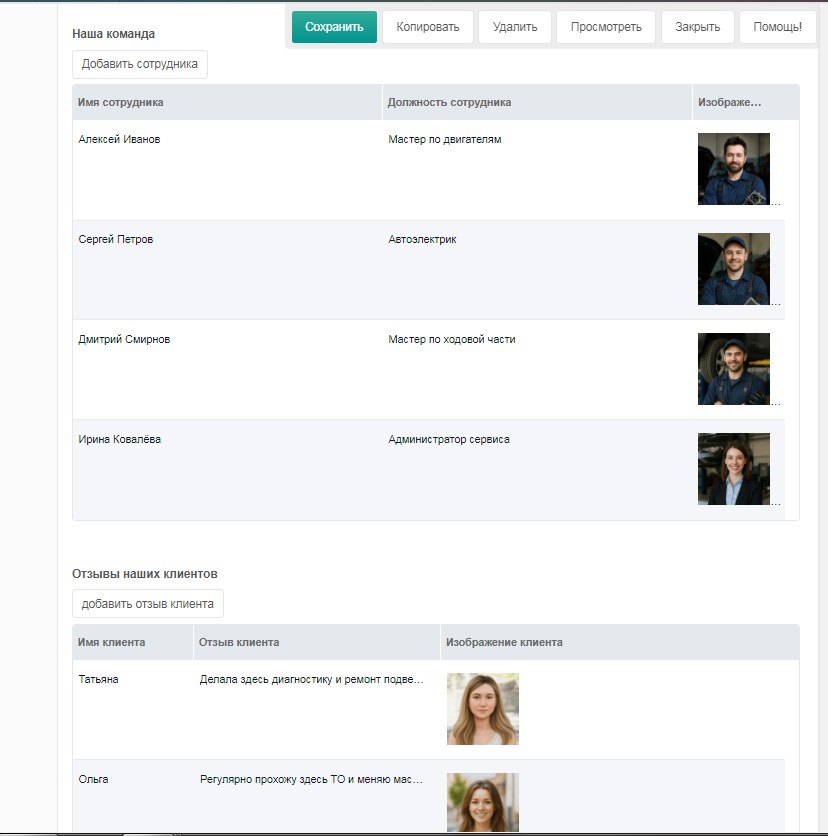This screenshot has width=828, height=836.
Task: Click the Имя сотрудника column header
Action: [121, 102]
